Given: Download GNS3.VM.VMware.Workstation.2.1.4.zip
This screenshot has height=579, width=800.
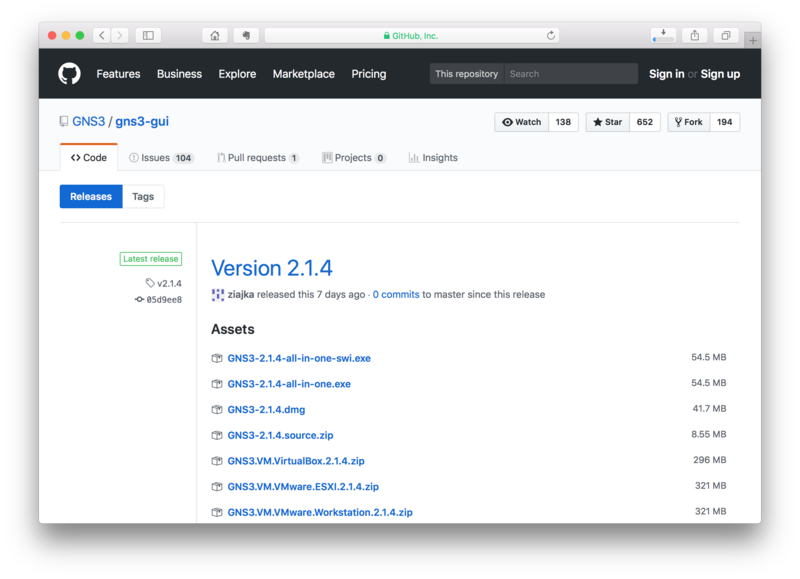Looking at the screenshot, I should (x=320, y=512).
